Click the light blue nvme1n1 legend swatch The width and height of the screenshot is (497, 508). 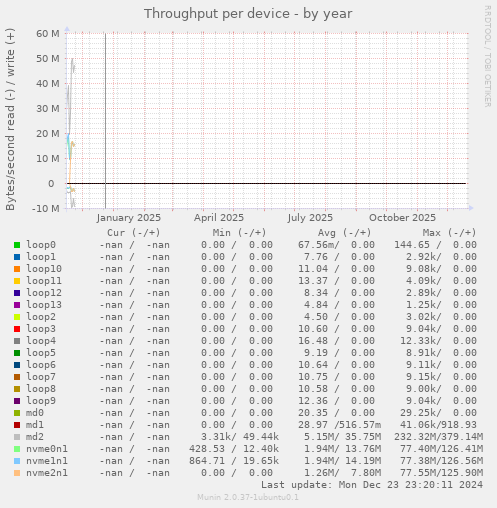17,461
